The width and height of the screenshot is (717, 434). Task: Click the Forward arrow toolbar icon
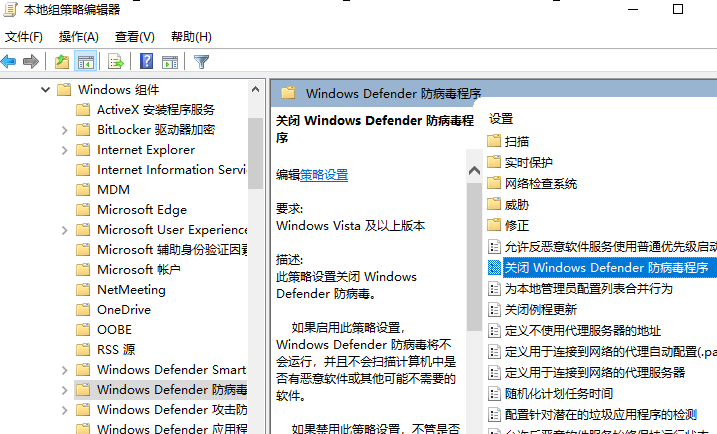31,61
